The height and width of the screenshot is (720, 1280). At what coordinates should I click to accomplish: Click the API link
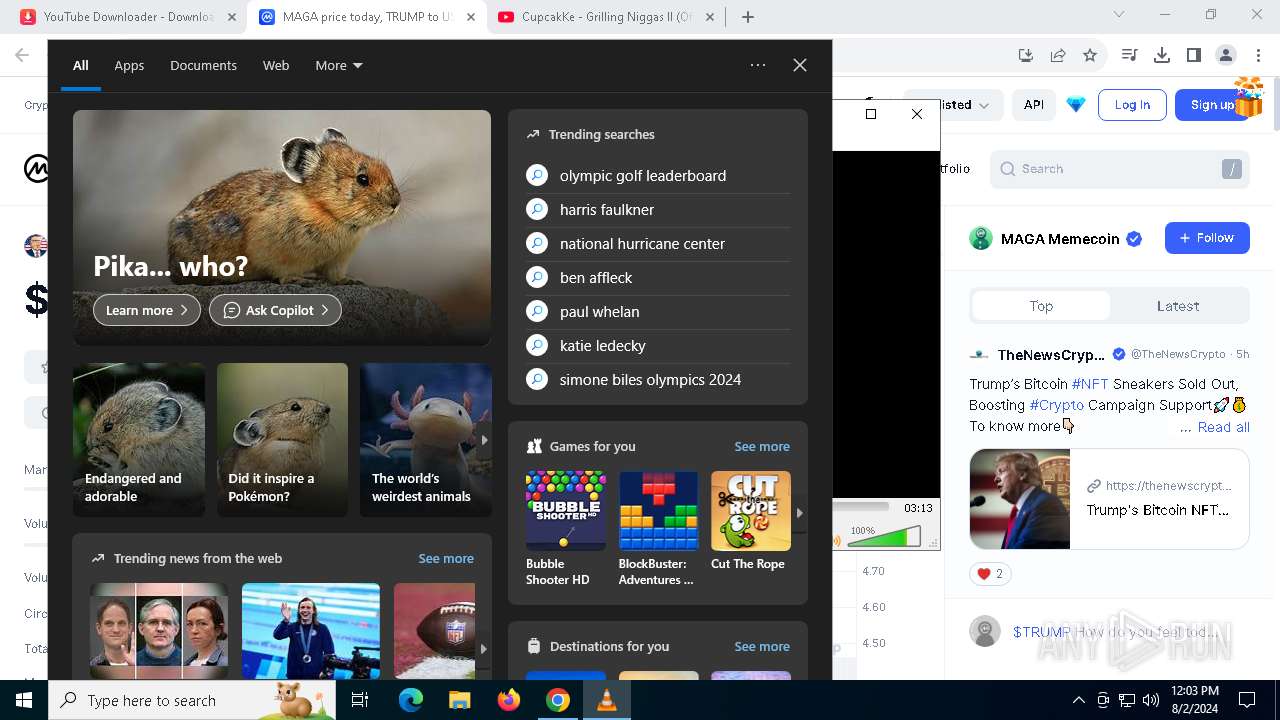(x=1034, y=105)
